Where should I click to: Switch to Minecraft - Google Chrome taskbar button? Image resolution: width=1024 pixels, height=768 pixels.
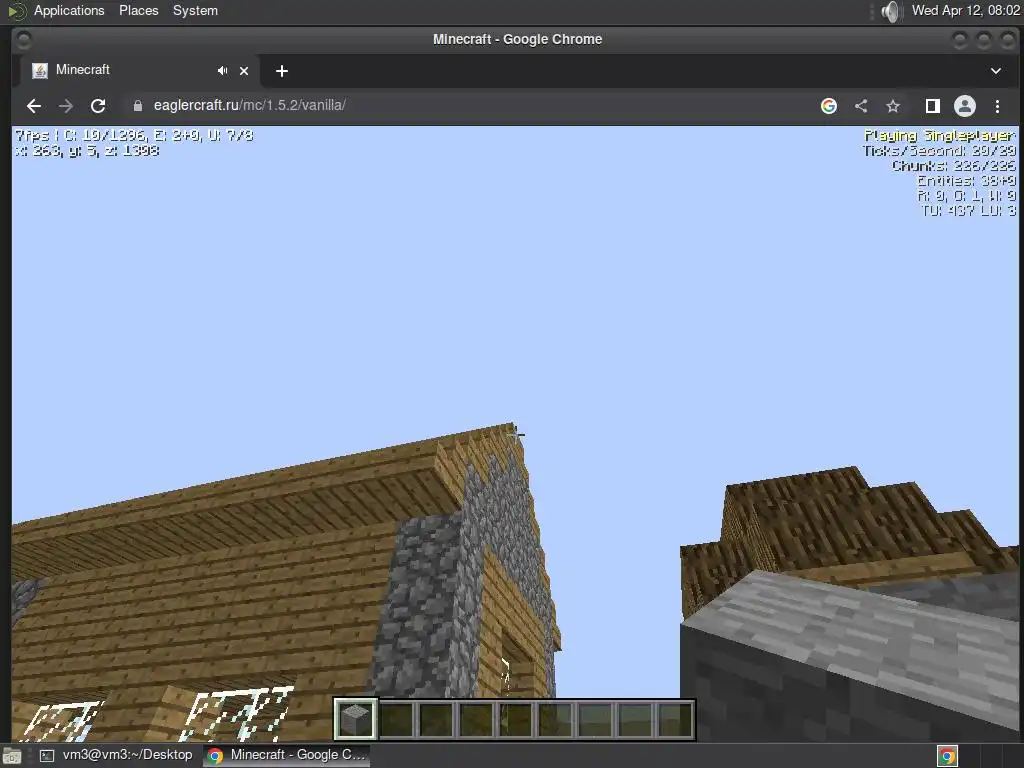coord(287,755)
